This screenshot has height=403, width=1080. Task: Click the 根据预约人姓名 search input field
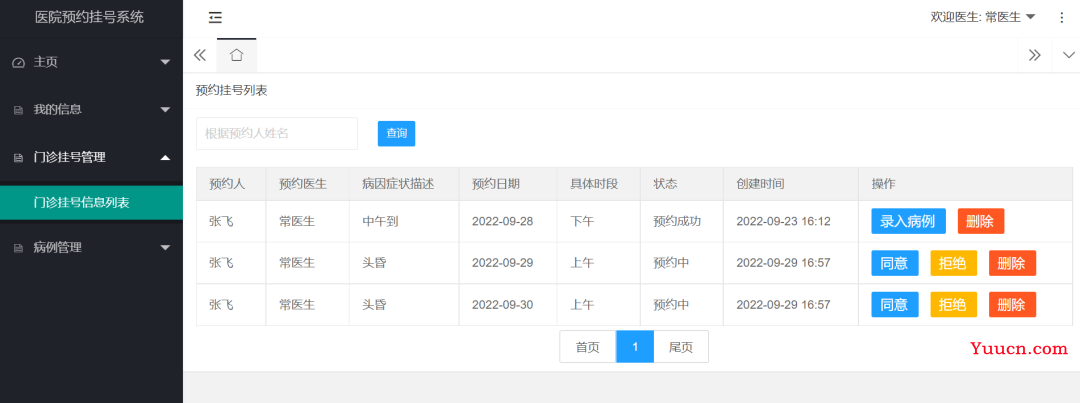point(276,133)
